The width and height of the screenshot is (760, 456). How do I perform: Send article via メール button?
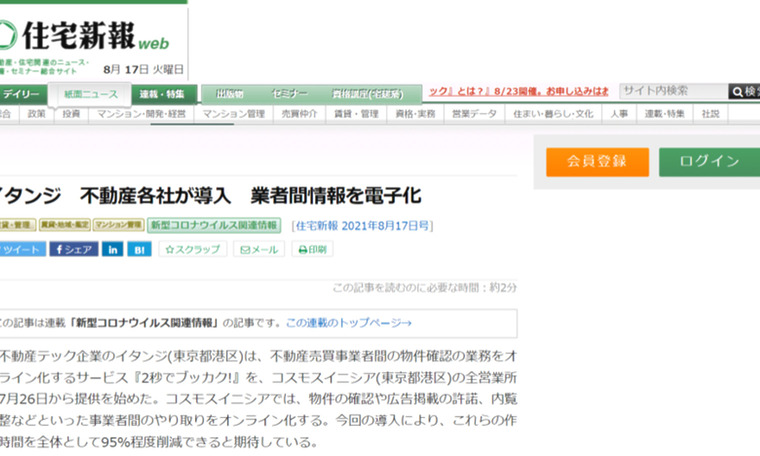coord(259,249)
